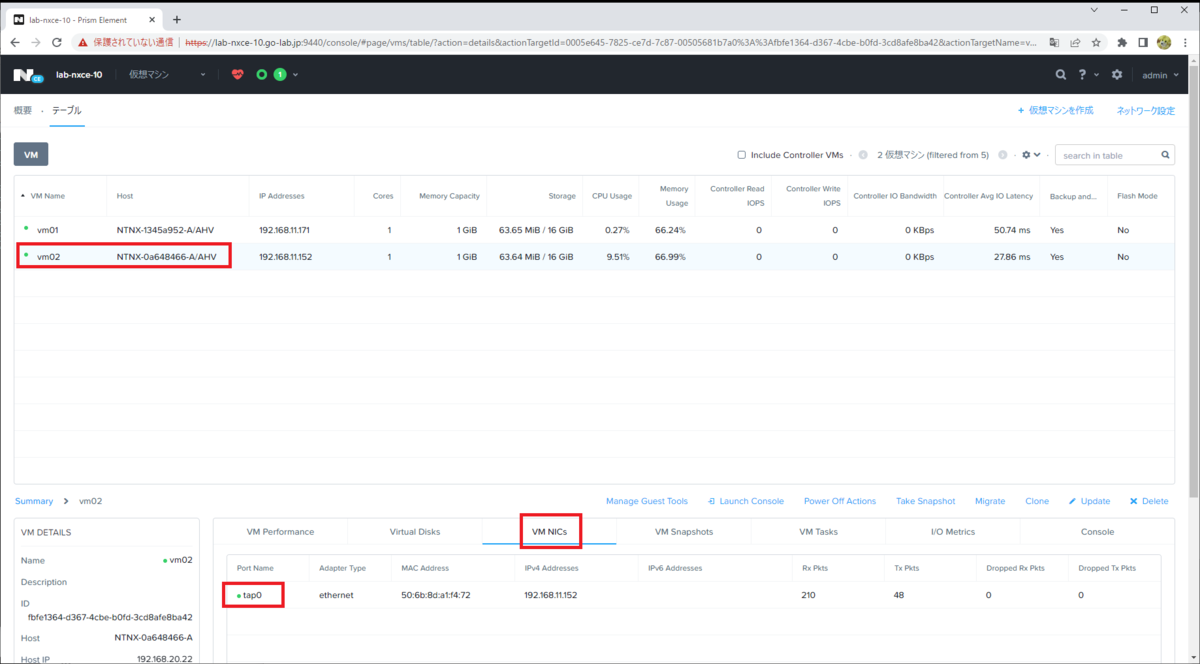This screenshot has height=664, width=1200.
Task: Select the vm02 row in VM table
Action: [x=594, y=257]
